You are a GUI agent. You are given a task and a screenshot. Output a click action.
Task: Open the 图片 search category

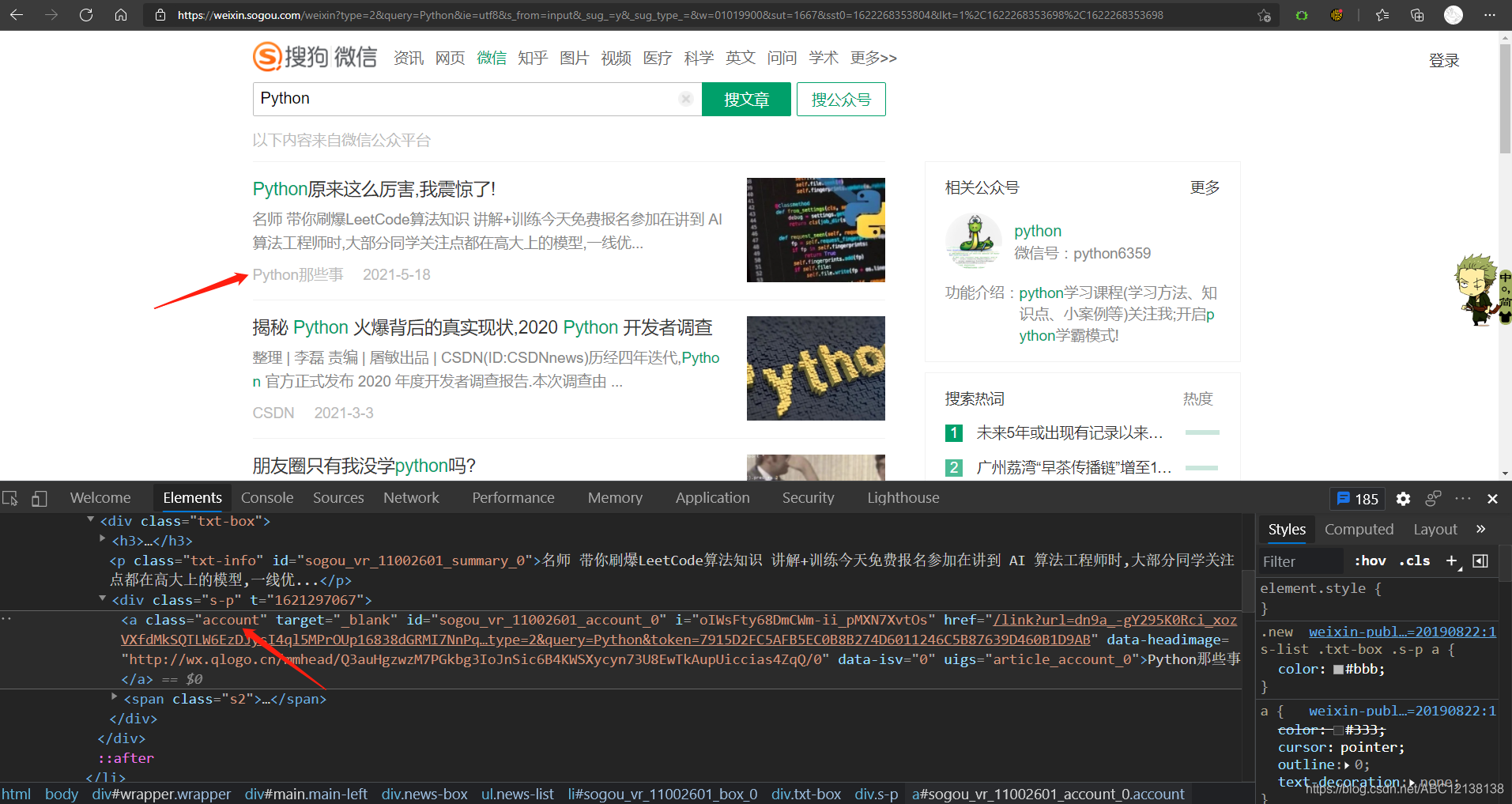(574, 58)
